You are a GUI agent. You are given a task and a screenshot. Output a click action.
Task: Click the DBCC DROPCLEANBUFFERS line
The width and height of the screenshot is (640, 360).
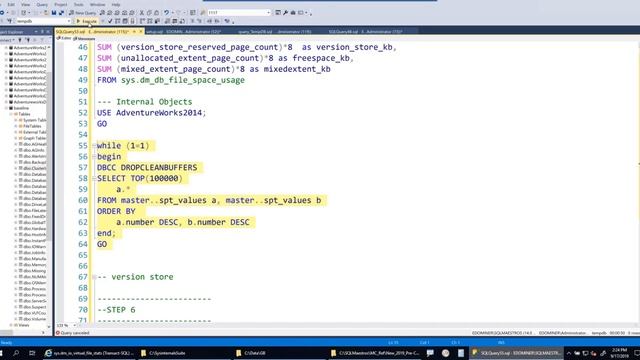click(x=147, y=167)
